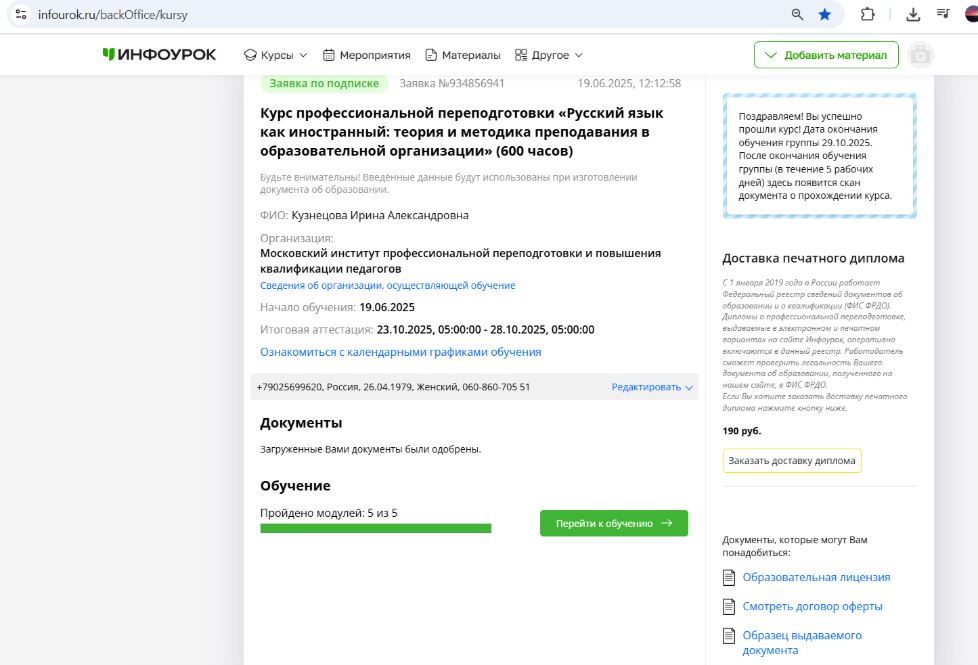Viewport: 978px width, 665px height.
Task: Open the Мероприятия menu item
Action: 366,55
